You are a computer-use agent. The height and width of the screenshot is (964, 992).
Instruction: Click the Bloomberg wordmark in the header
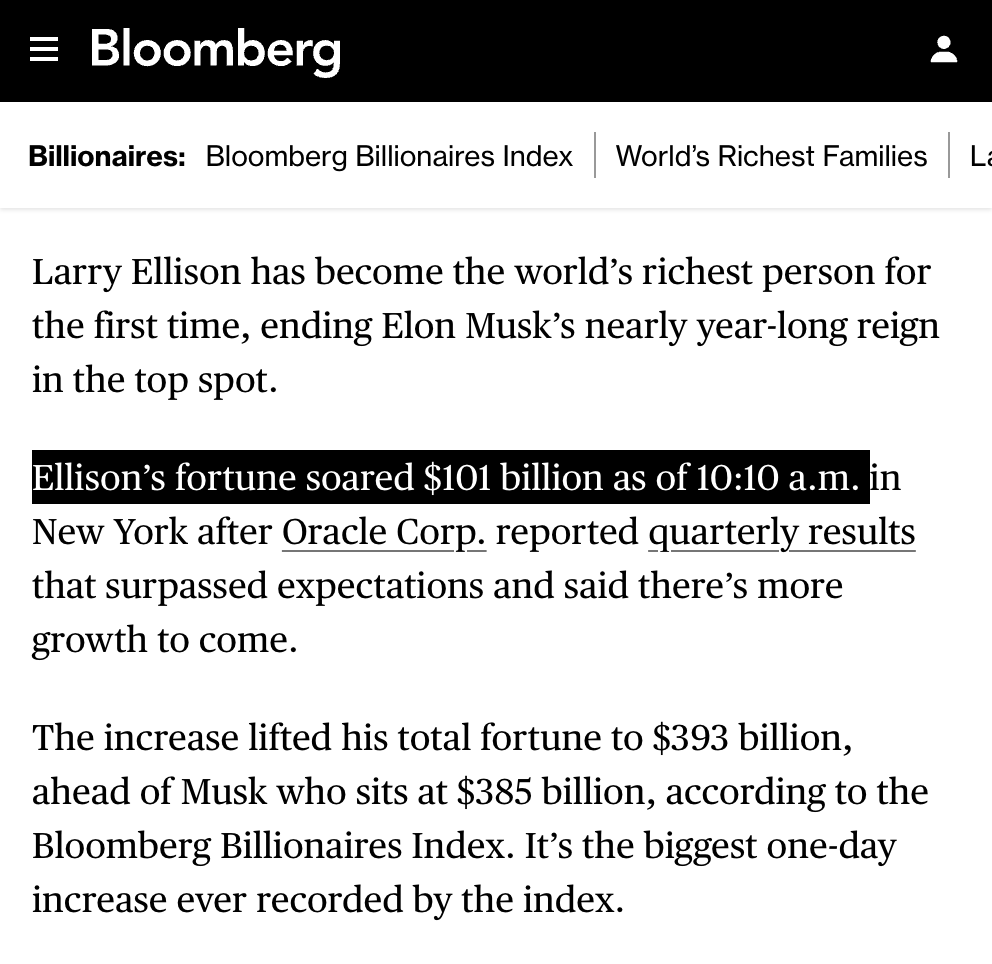tap(215, 52)
